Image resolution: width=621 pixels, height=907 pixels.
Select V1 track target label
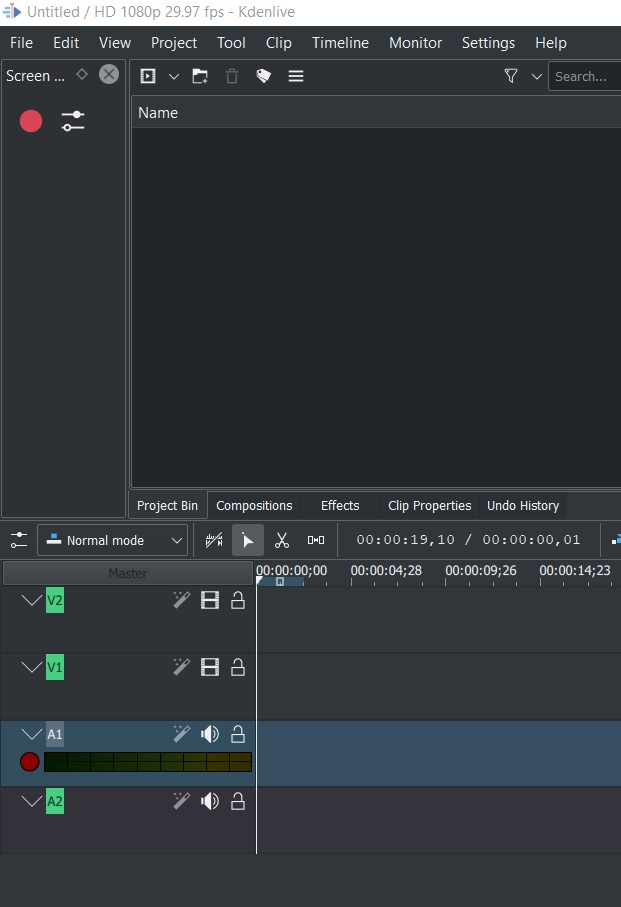tap(55, 668)
